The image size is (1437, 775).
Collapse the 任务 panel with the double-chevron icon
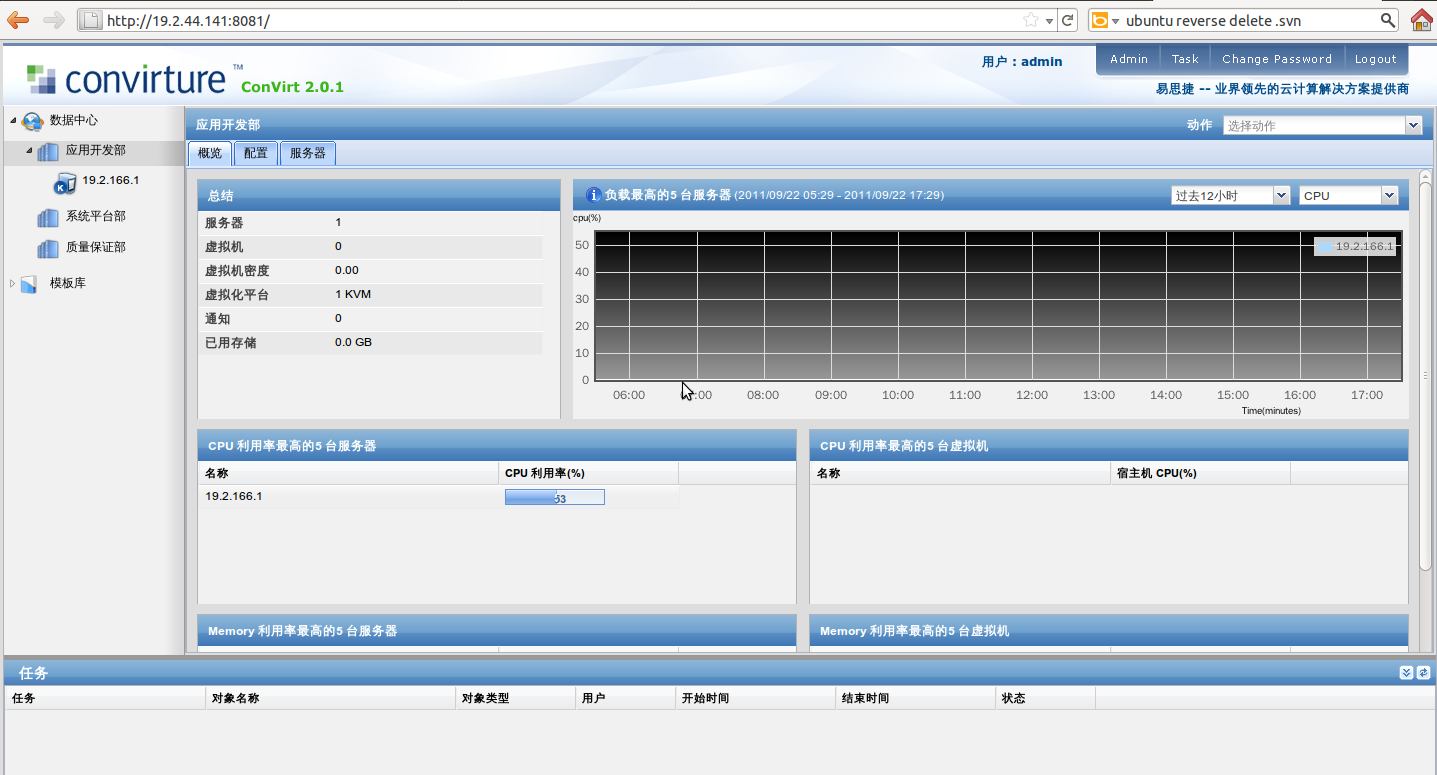pyautogui.click(x=1407, y=673)
